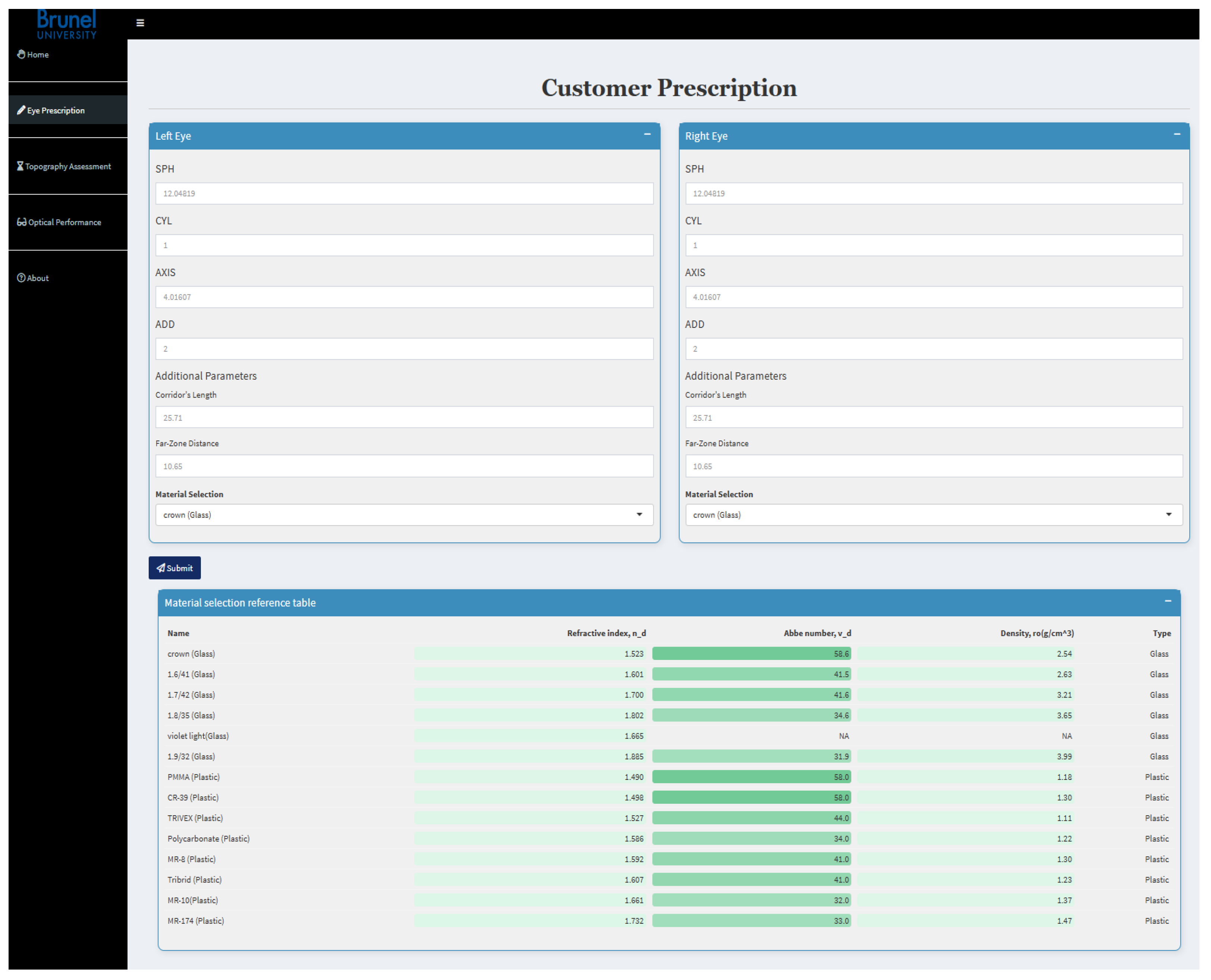Click the About question mark icon

(21, 278)
